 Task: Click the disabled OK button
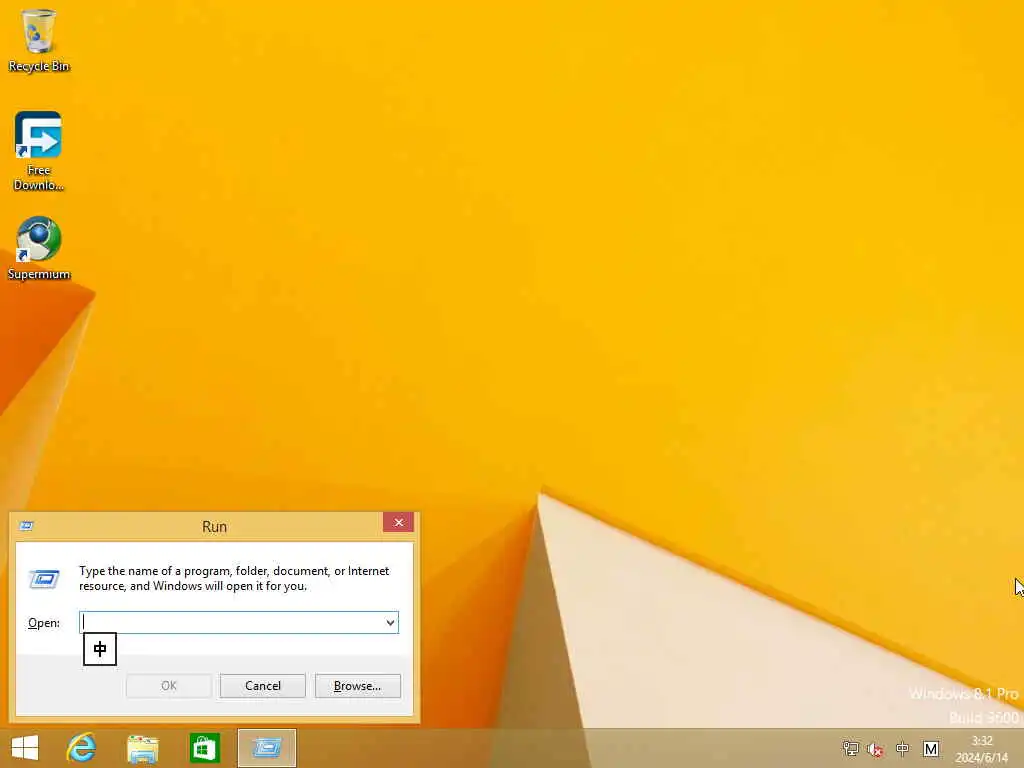(x=168, y=686)
